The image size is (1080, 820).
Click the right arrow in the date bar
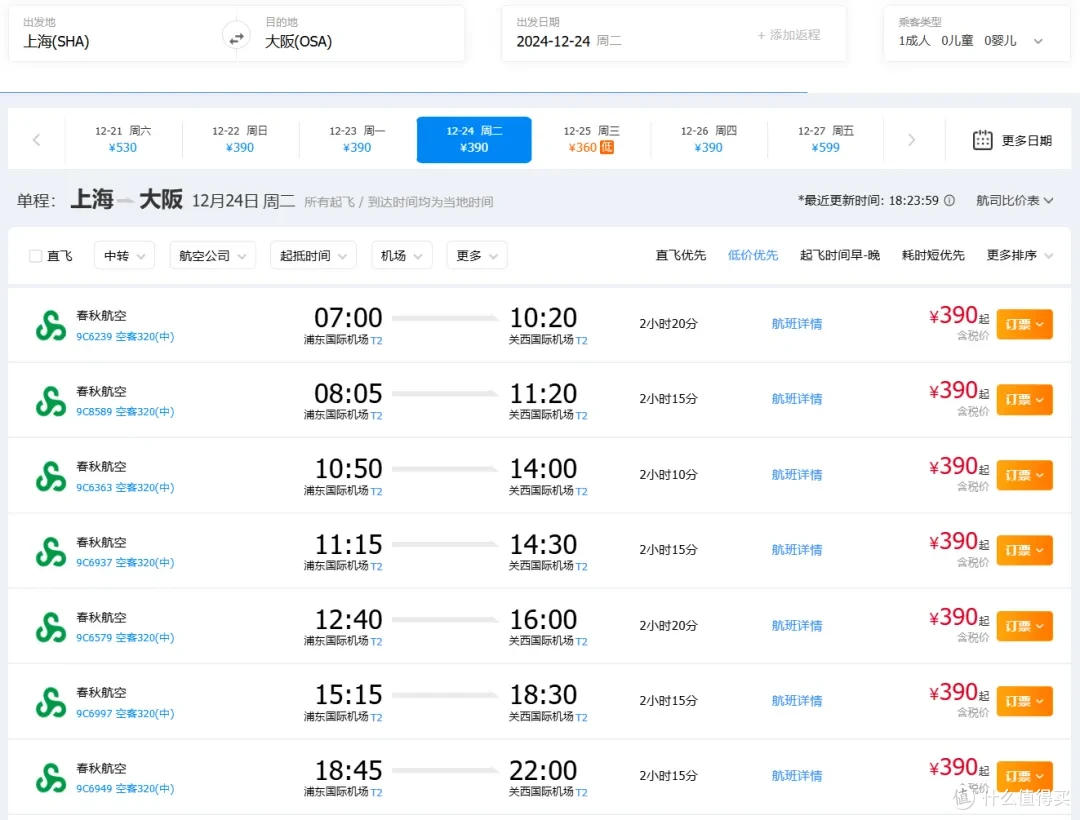912,140
